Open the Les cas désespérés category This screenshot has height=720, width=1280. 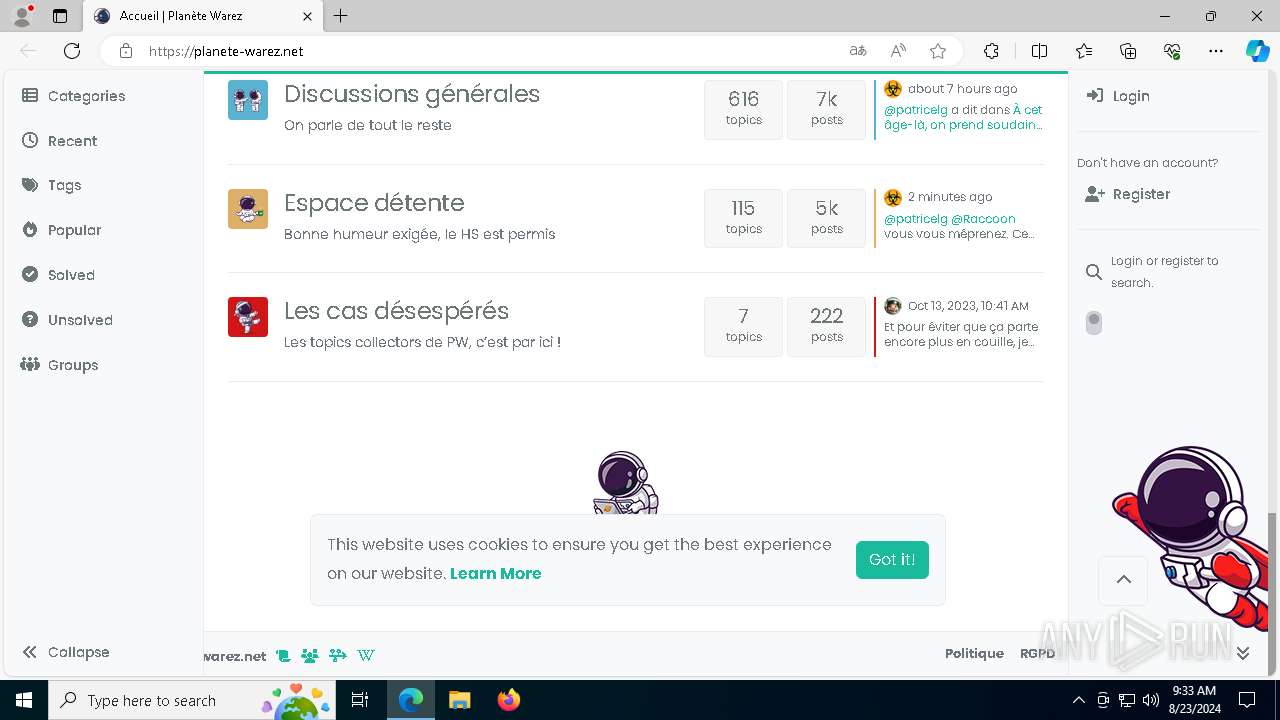[x=397, y=311]
